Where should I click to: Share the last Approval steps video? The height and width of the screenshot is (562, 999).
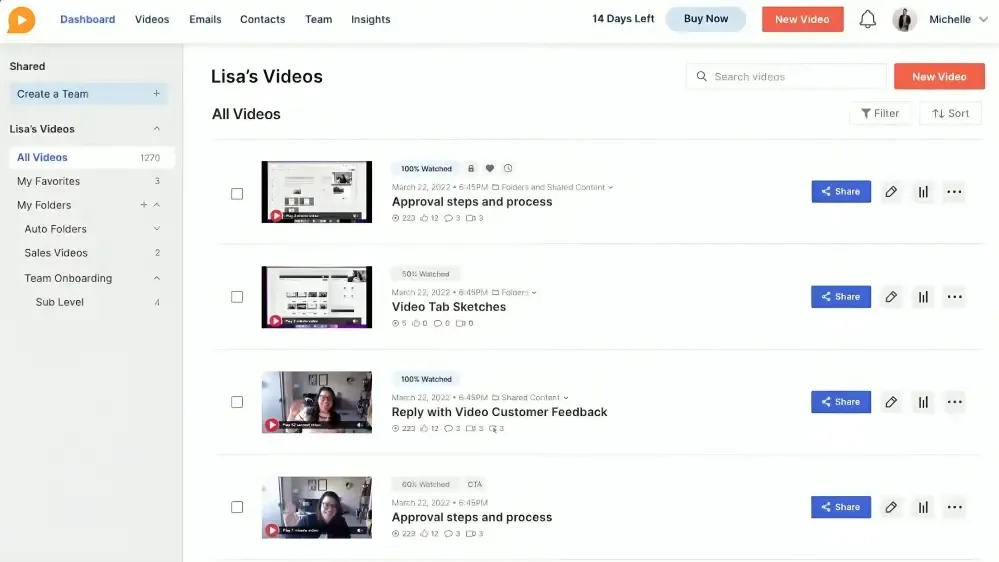tap(841, 507)
